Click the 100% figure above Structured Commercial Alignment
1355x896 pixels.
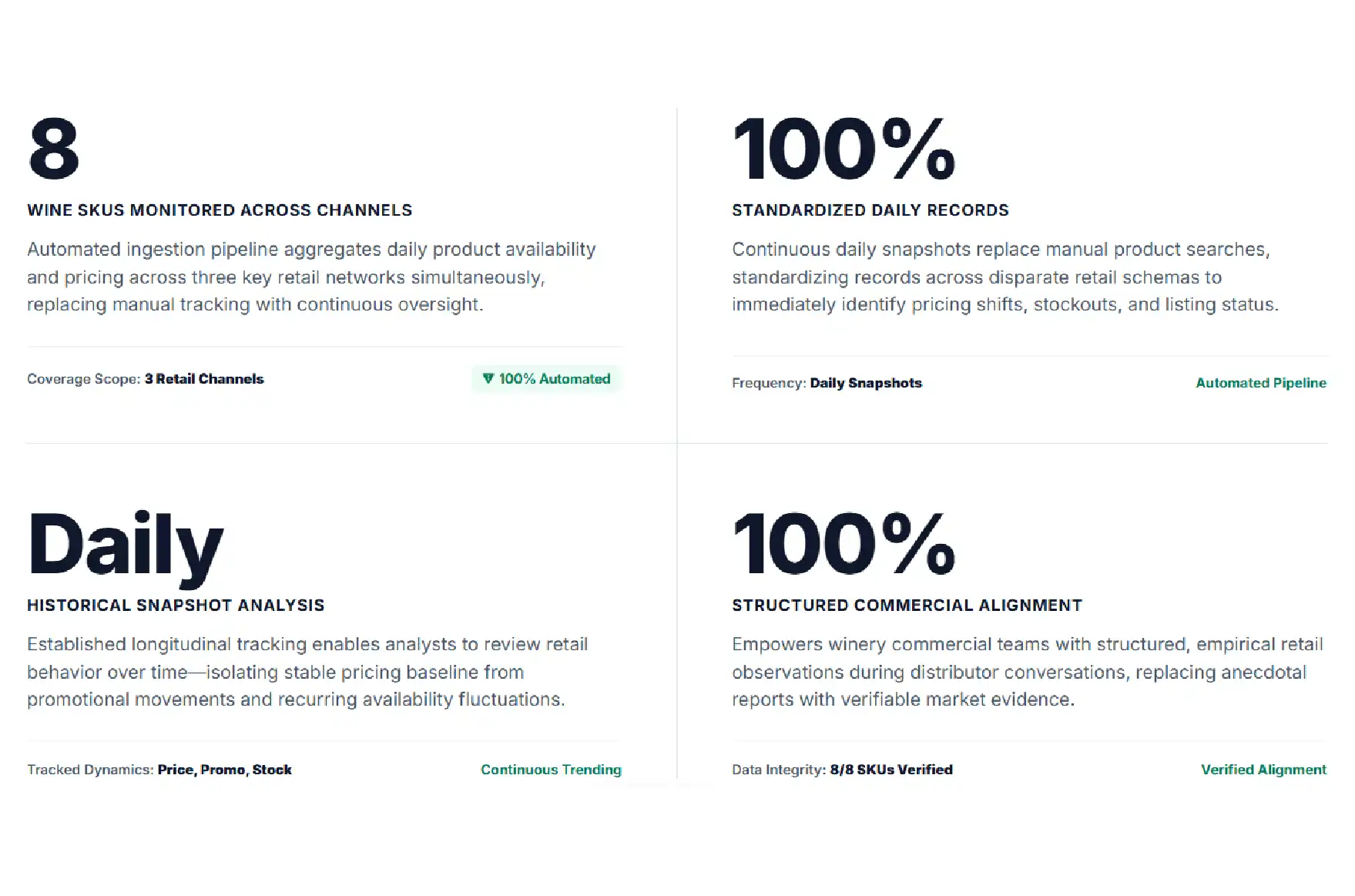click(844, 544)
